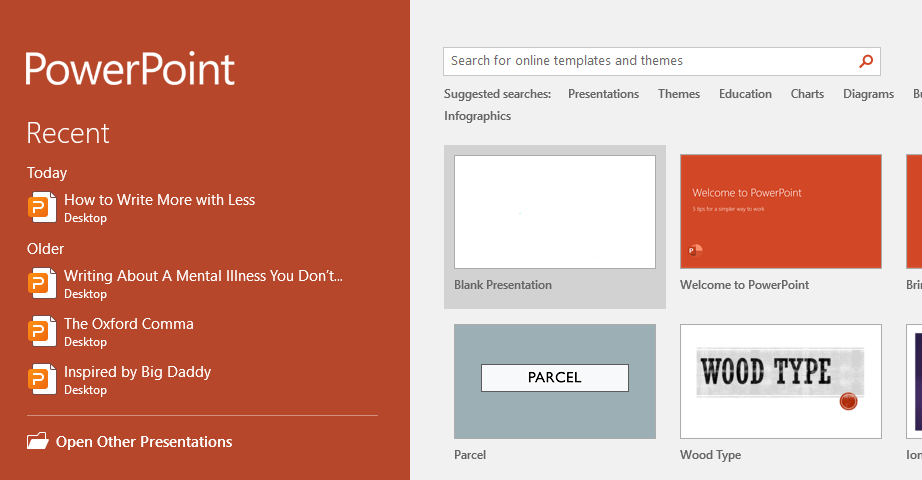Click the Blank Presentation label
The height and width of the screenshot is (480, 922).
[503, 285]
